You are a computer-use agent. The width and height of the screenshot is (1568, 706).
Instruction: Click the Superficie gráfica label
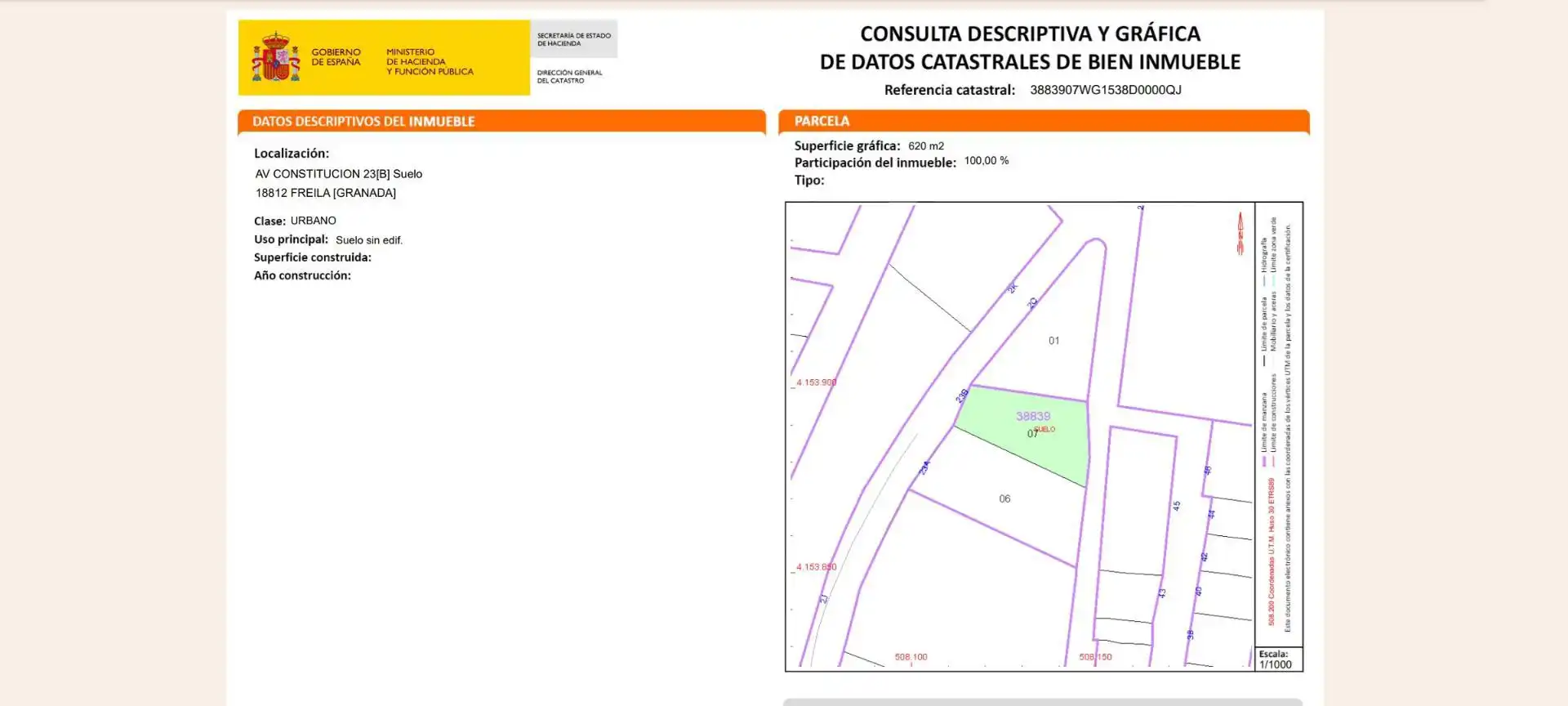click(847, 145)
